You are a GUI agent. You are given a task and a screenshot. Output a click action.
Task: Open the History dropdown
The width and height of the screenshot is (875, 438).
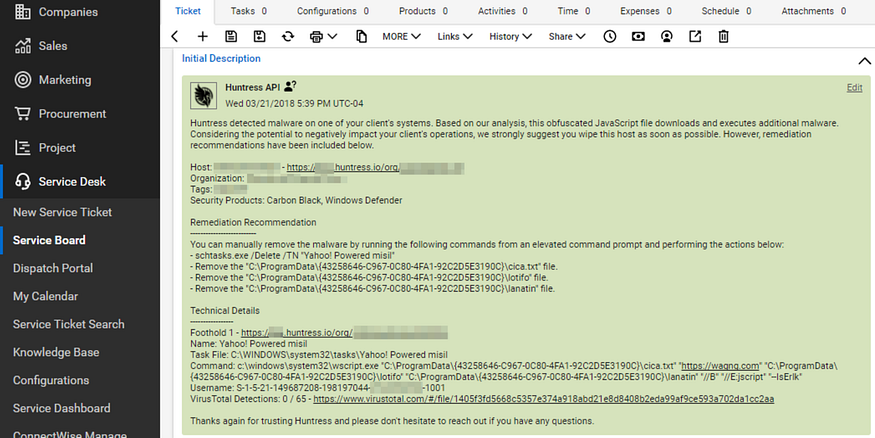[511, 36]
